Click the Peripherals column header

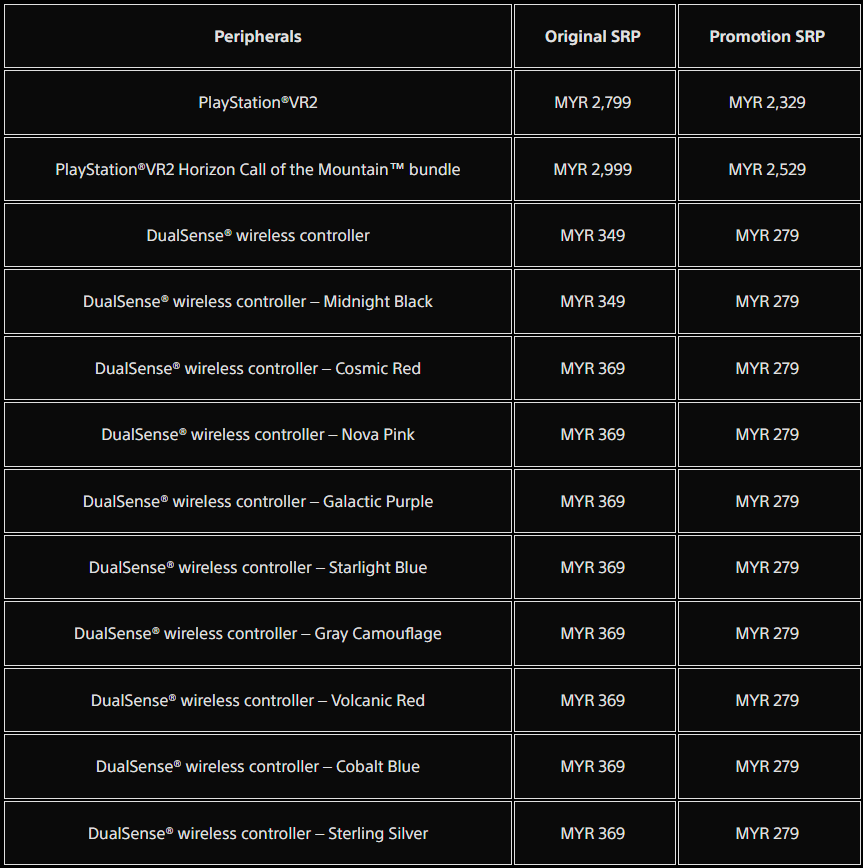click(257, 37)
